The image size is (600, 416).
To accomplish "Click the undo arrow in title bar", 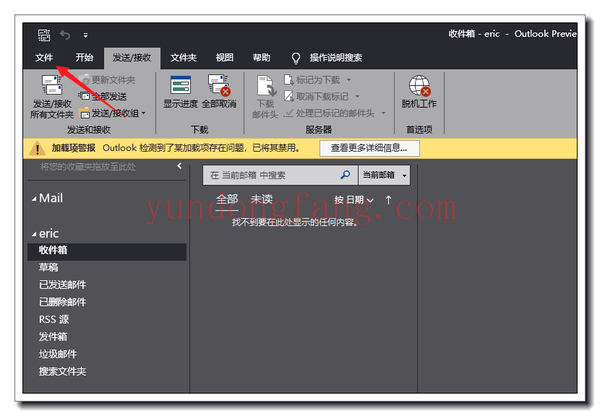I will pyautogui.click(x=65, y=35).
